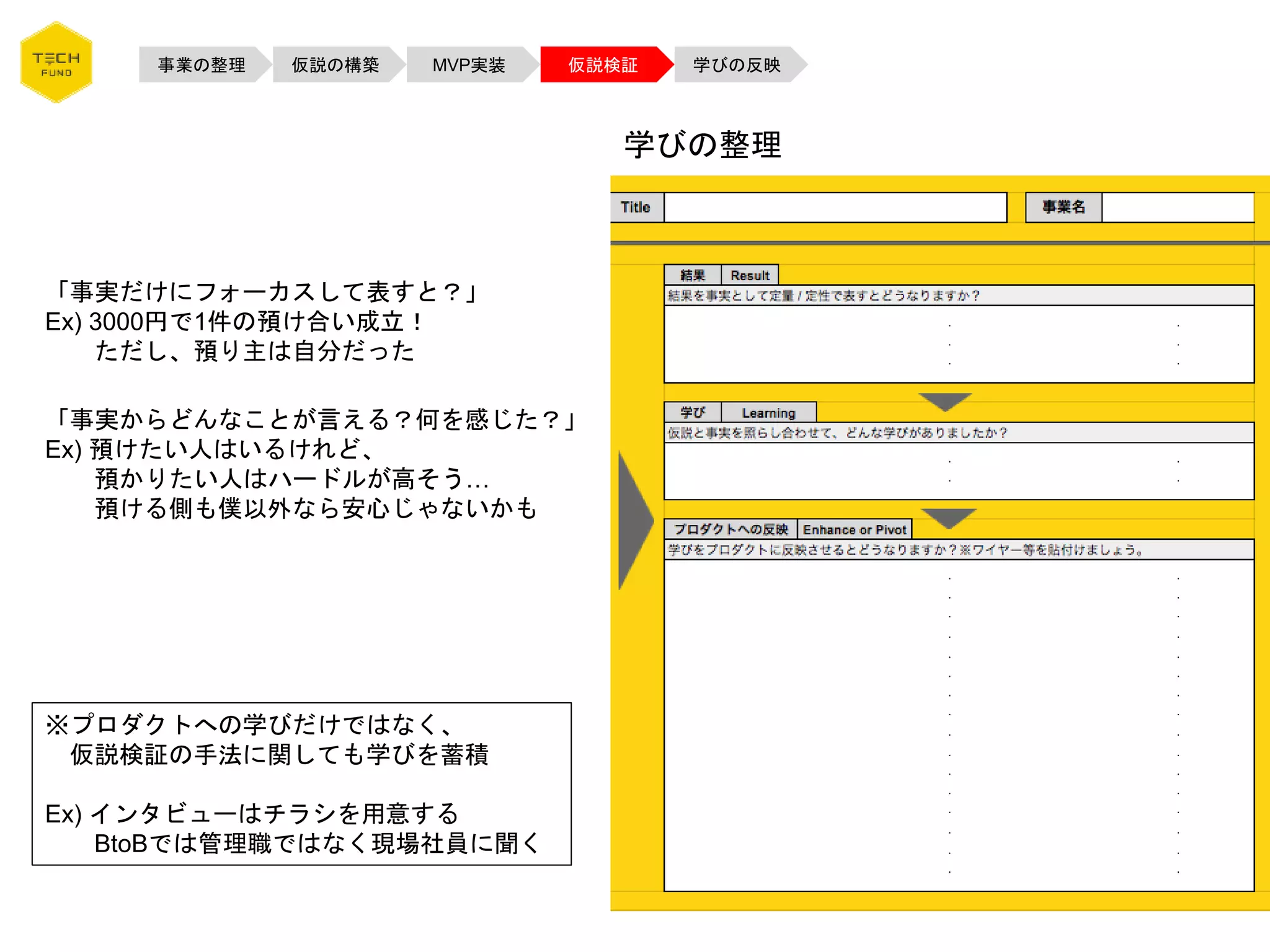Click the 学びの整理 heading
The width and height of the screenshot is (1270, 952).
[703, 145]
